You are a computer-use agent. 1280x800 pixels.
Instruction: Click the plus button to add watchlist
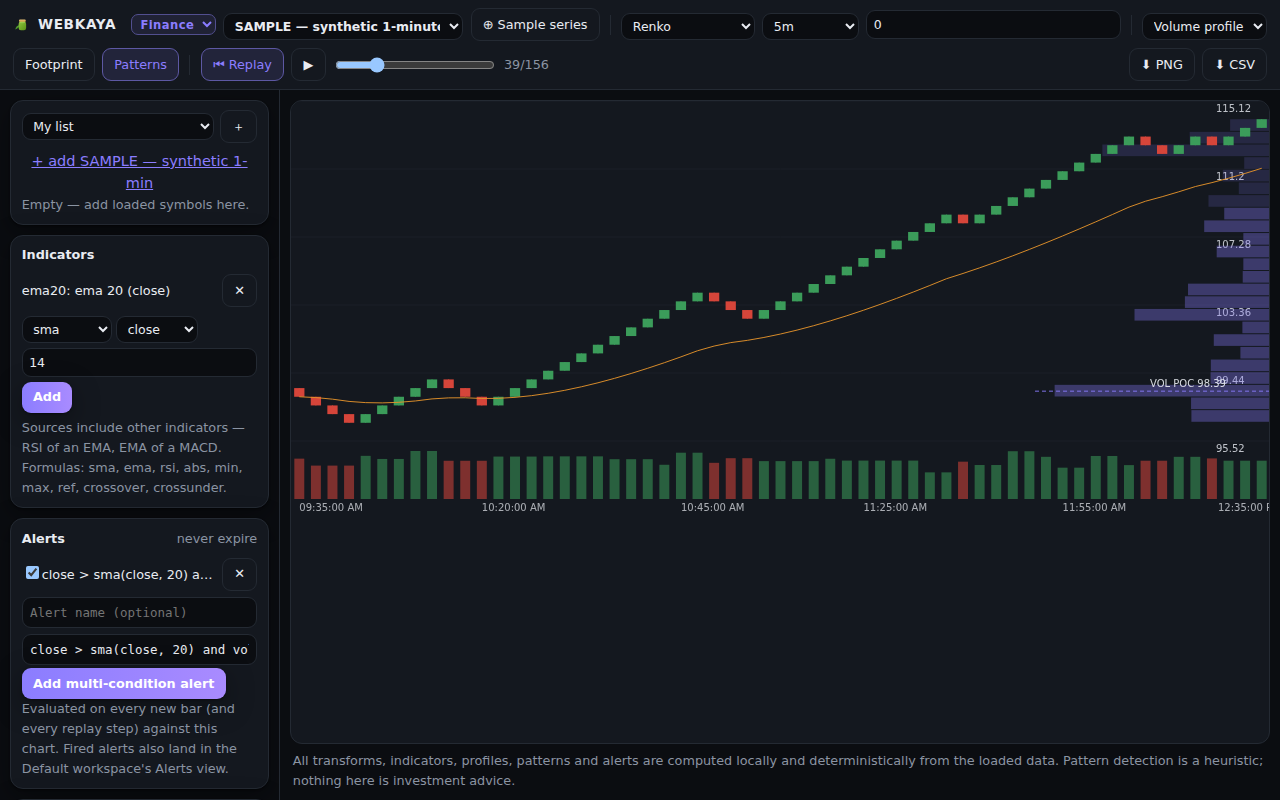pyautogui.click(x=238, y=127)
